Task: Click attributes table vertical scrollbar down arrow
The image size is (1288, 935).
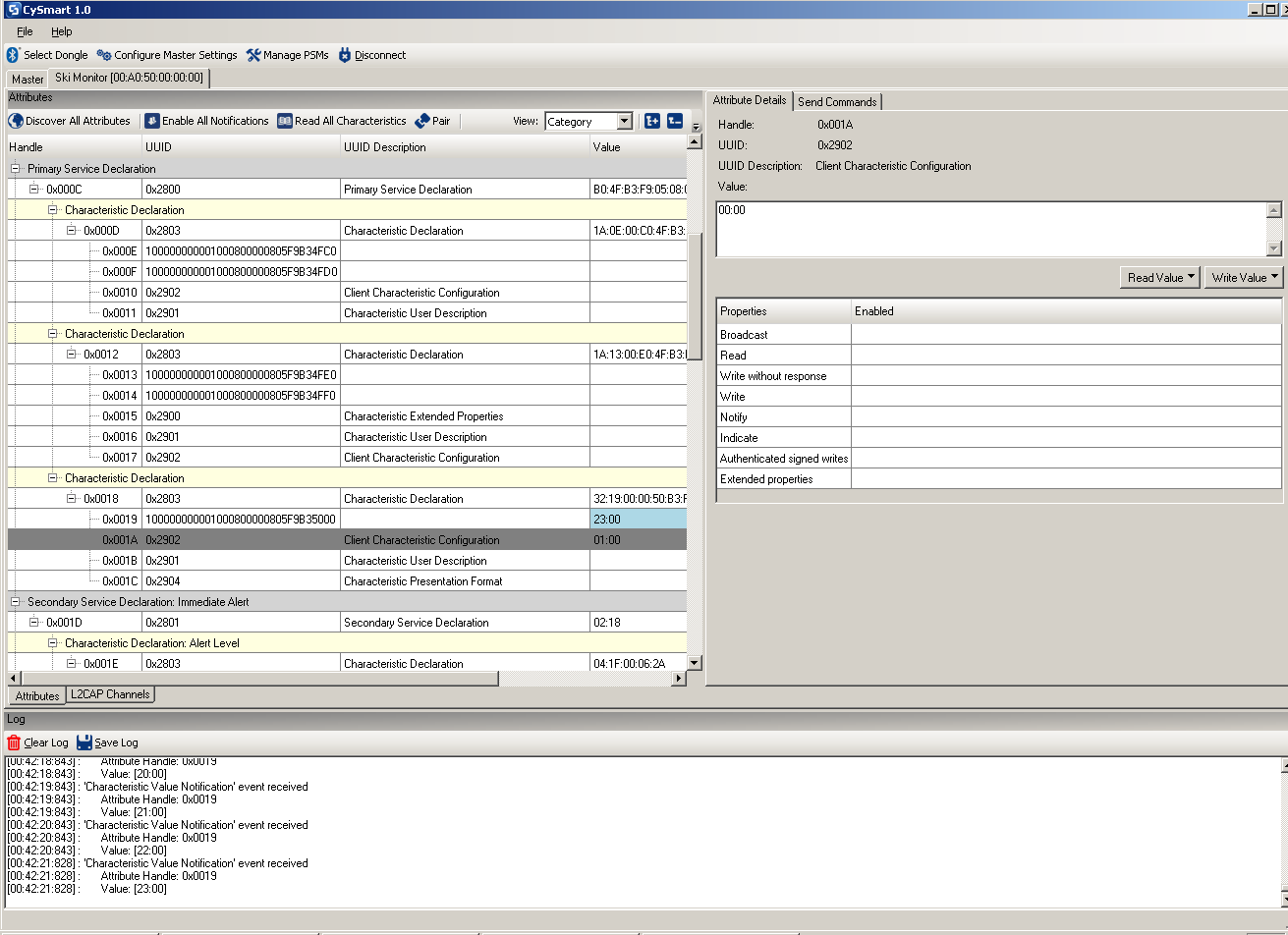Action: pyautogui.click(x=695, y=663)
